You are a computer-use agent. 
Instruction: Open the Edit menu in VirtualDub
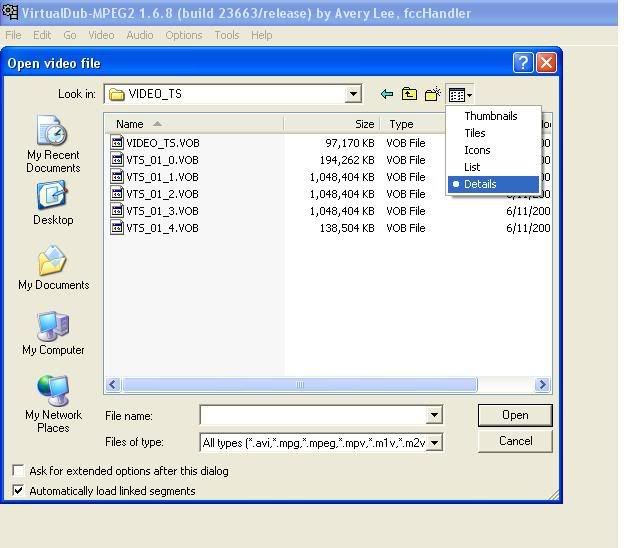tap(42, 35)
